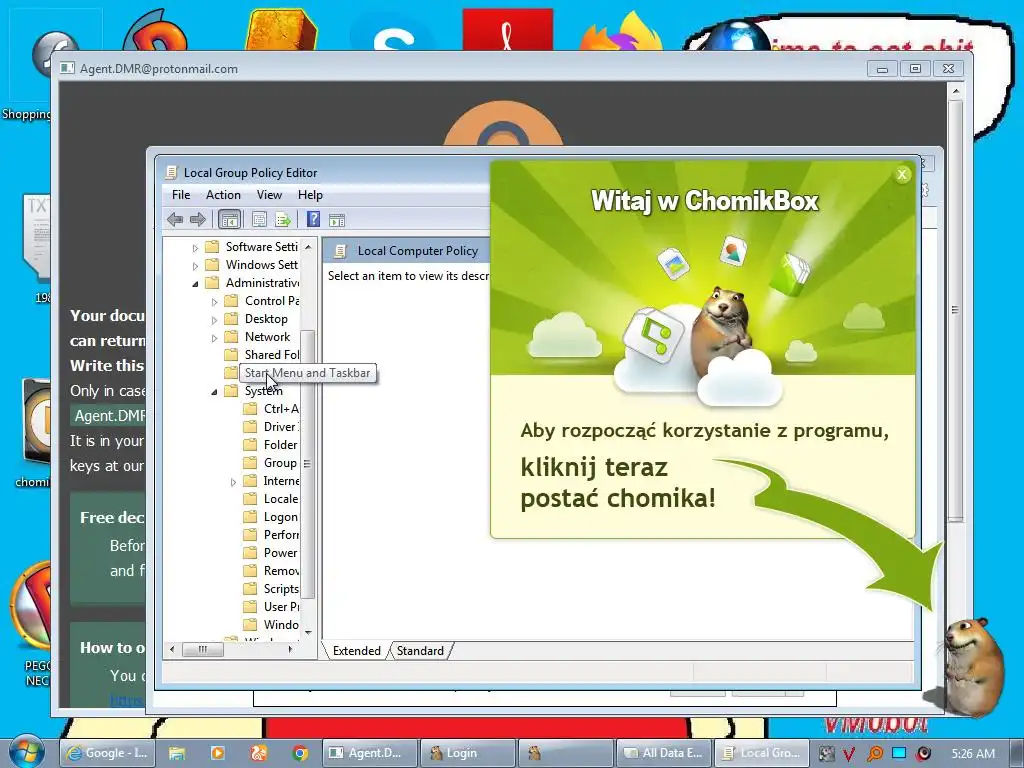Toggle the Show/Hide Action Pane toolbar icon

(337, 220)
